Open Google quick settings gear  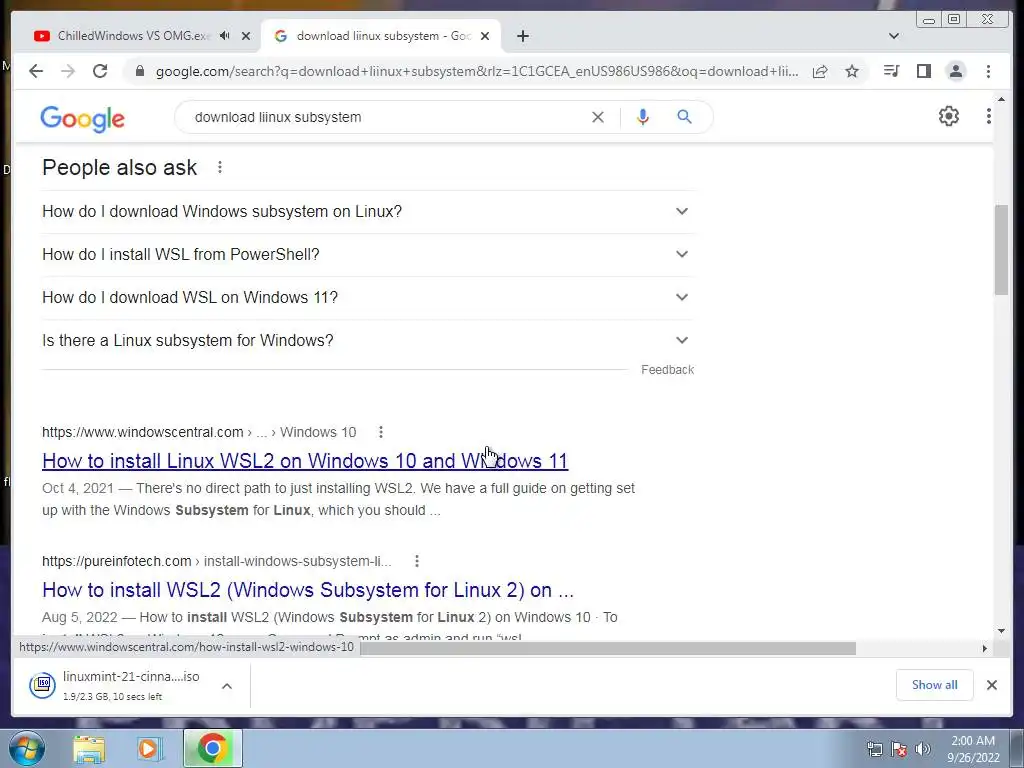pos(948,116)
